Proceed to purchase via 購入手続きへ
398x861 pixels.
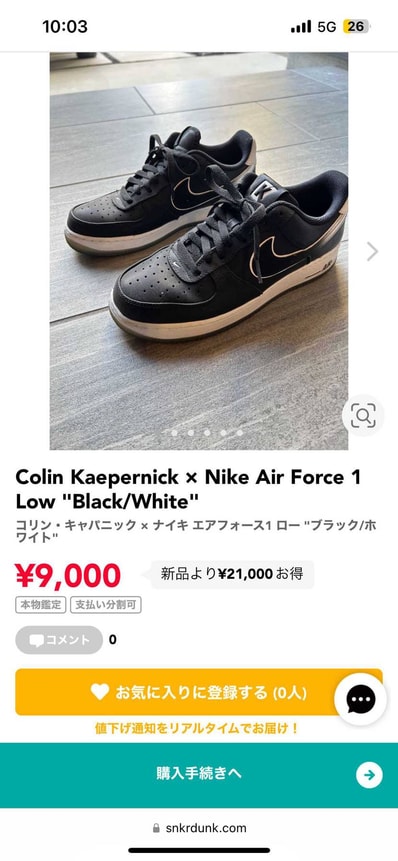point(199,775)
